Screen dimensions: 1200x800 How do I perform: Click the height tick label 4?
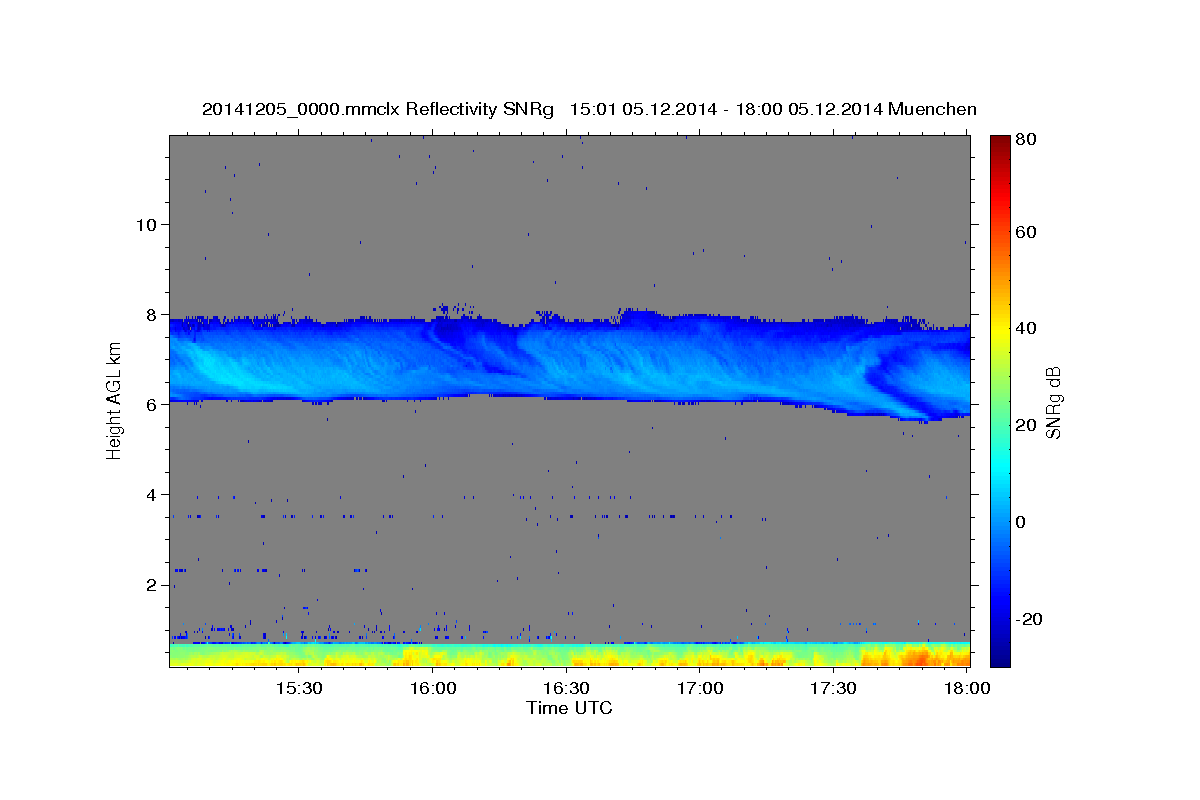[153, 494]
